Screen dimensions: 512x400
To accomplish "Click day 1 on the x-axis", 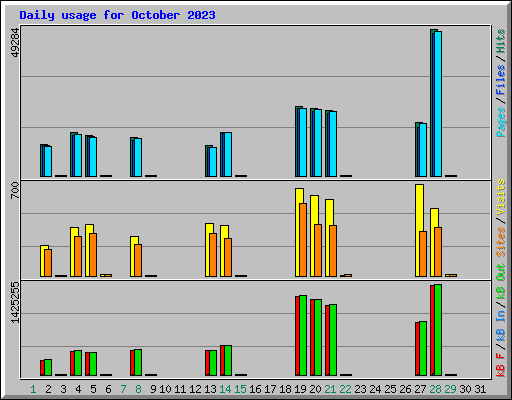I will [x=33, y=389].
